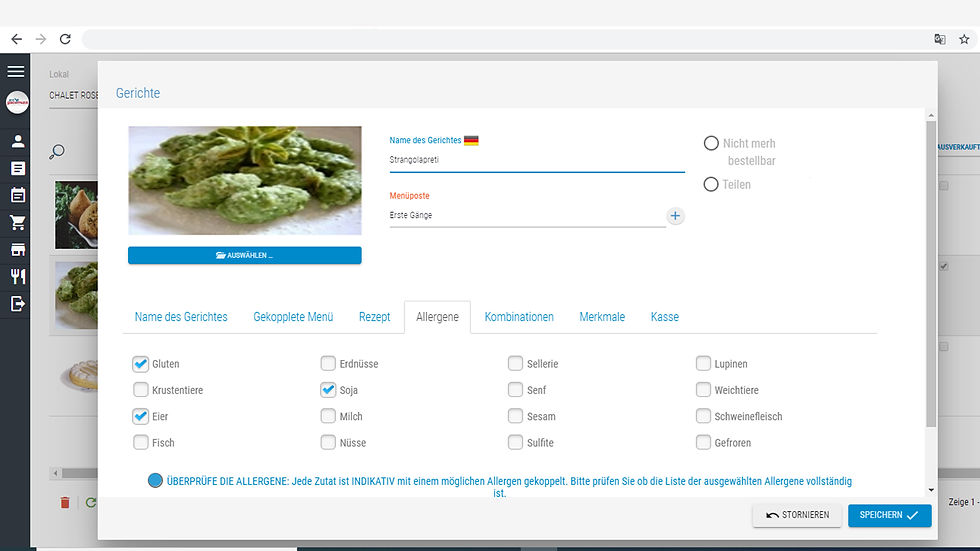Image resolution: width=980 pixels, height=551 pixels.
Task: Add menu item with plus icon
Action: point(675,216)
